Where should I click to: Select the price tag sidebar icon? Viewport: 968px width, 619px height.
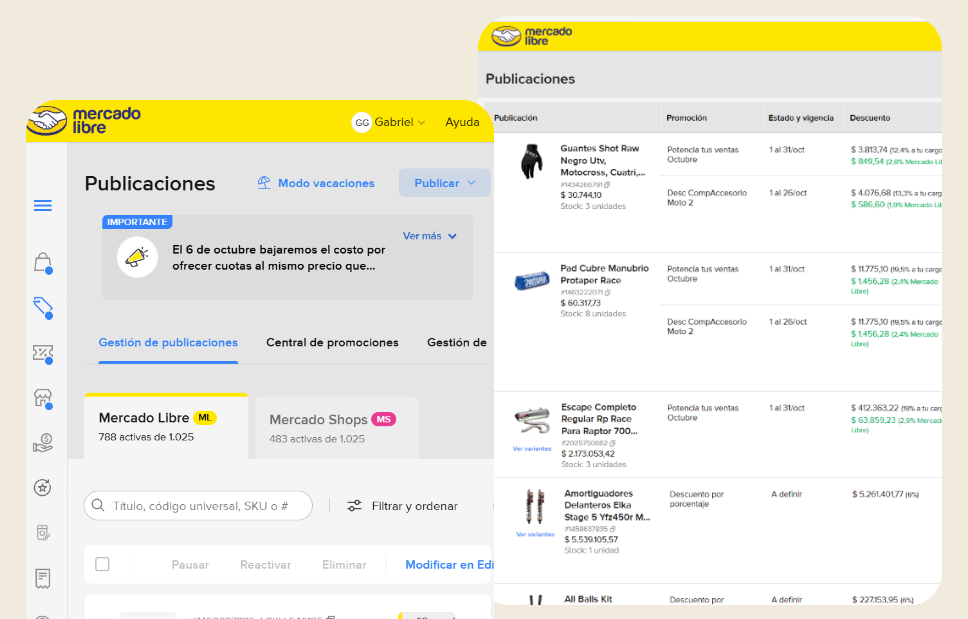pyautogui.click(x=42, y=307)
